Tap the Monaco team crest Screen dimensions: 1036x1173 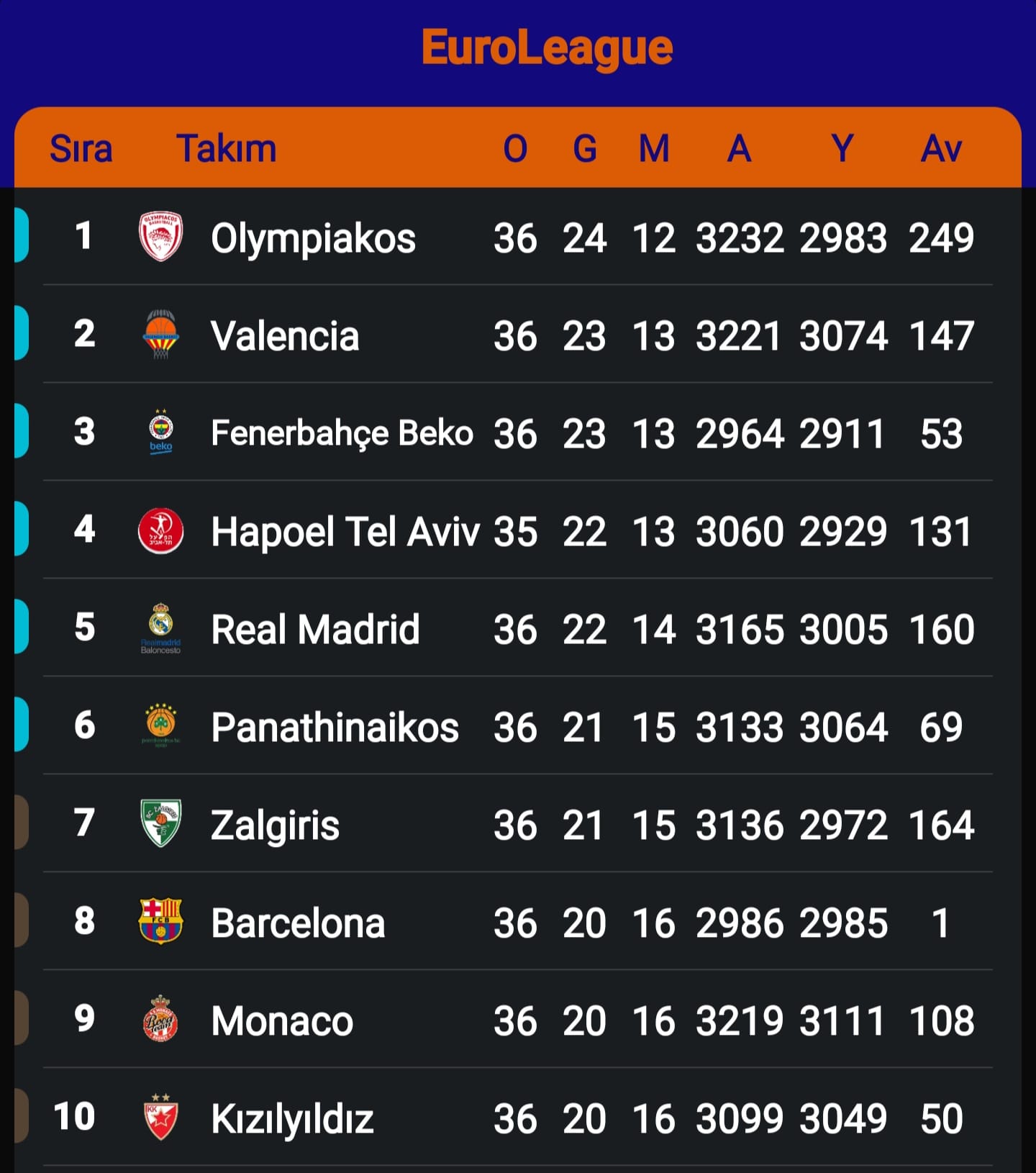(160, 1019)
